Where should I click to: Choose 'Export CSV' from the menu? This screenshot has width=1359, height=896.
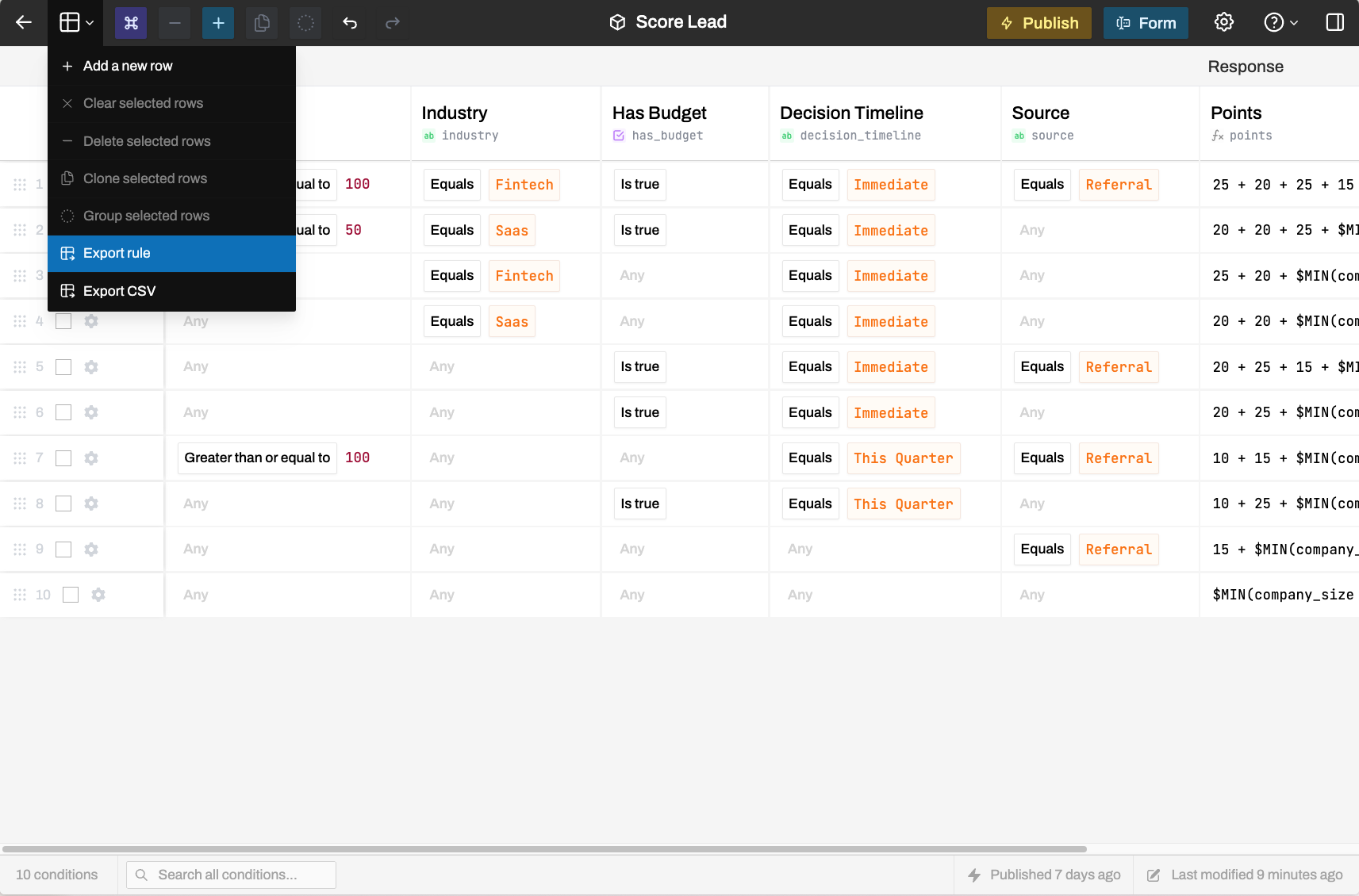(119, 291)
